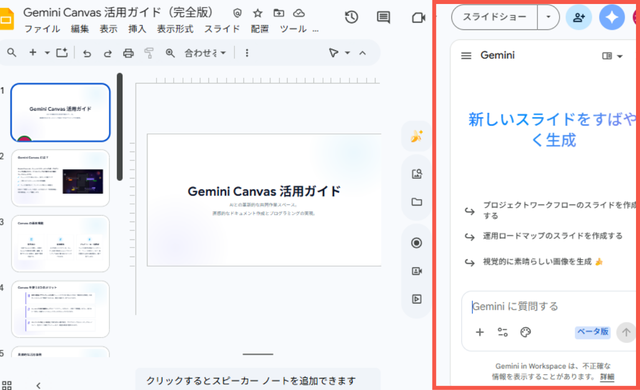Redo the last action
640x390 pixels.
(x=107, y=53)
